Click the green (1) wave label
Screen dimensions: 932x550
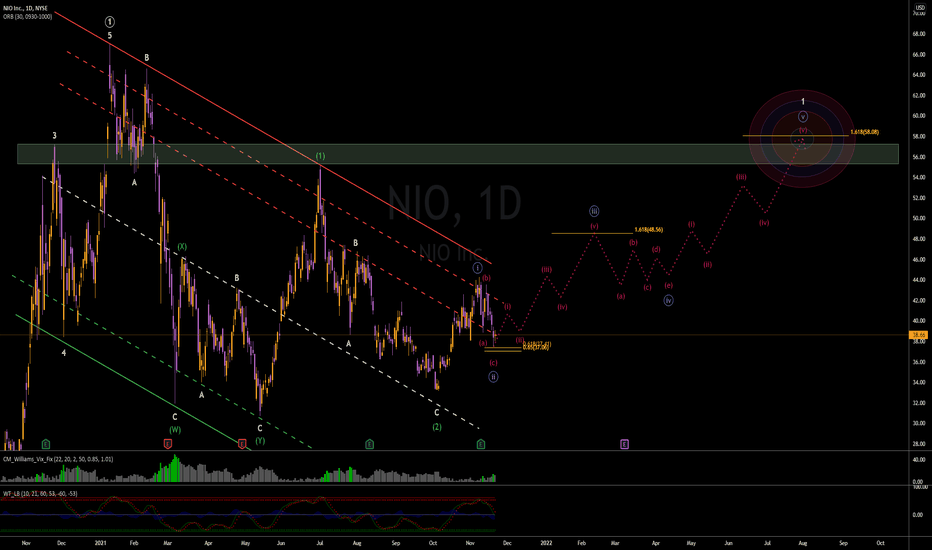320,156
